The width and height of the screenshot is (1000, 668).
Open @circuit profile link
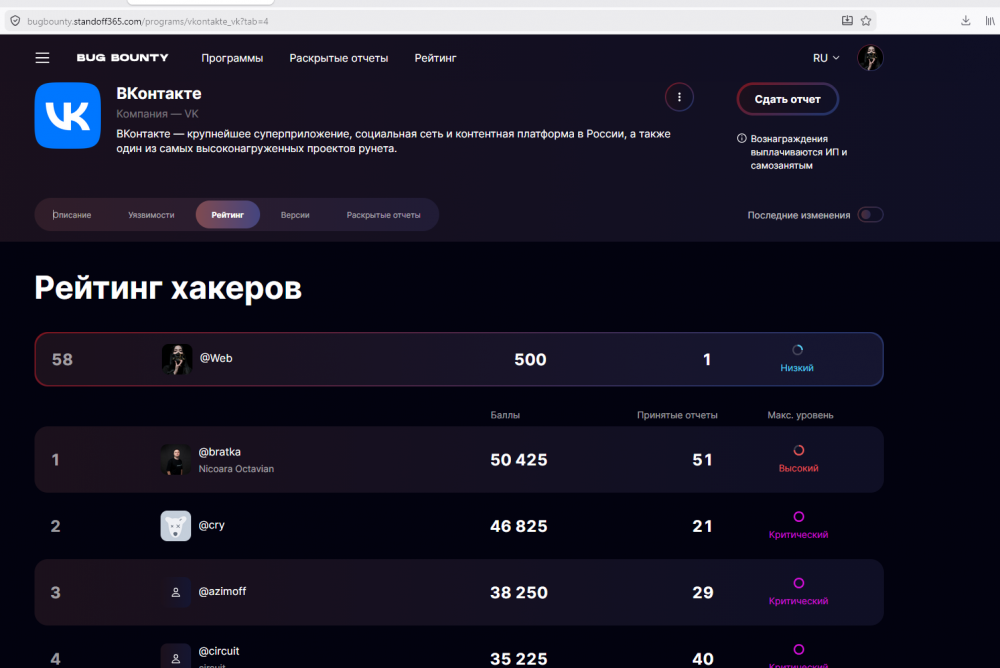tap(219, 651)
